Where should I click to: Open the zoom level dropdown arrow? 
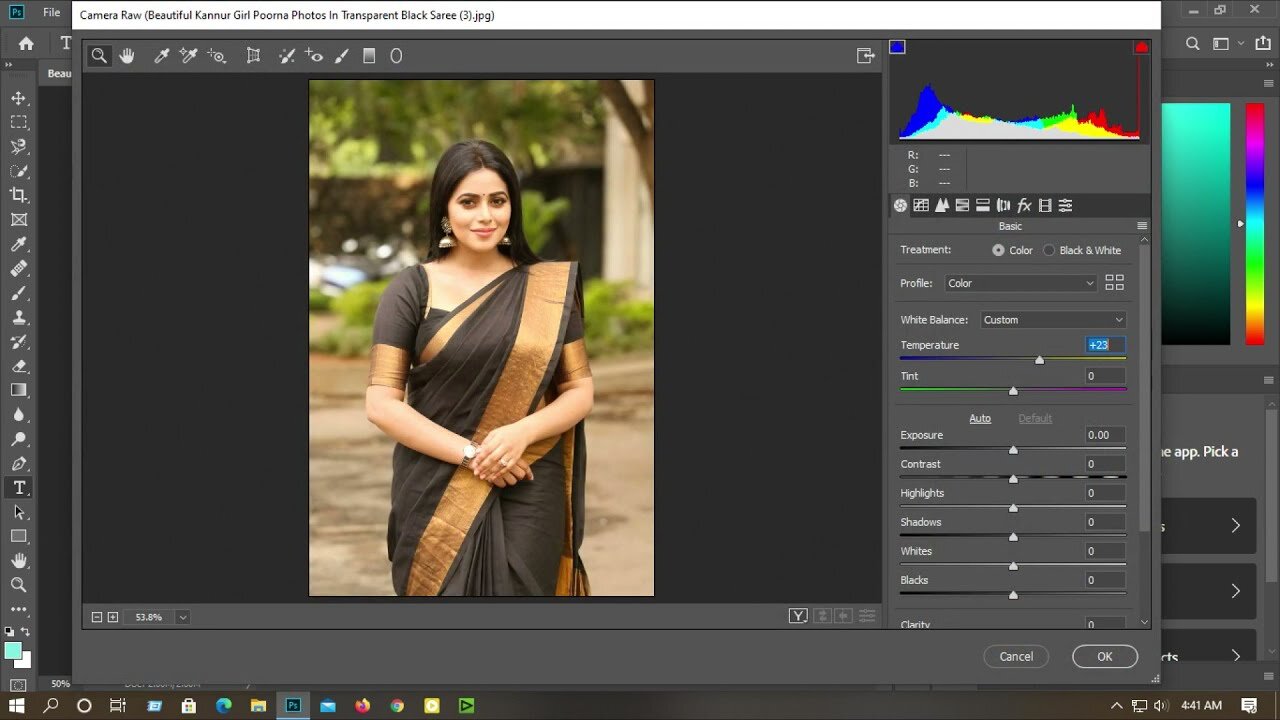pyautogui.click(x=183, y=617)
